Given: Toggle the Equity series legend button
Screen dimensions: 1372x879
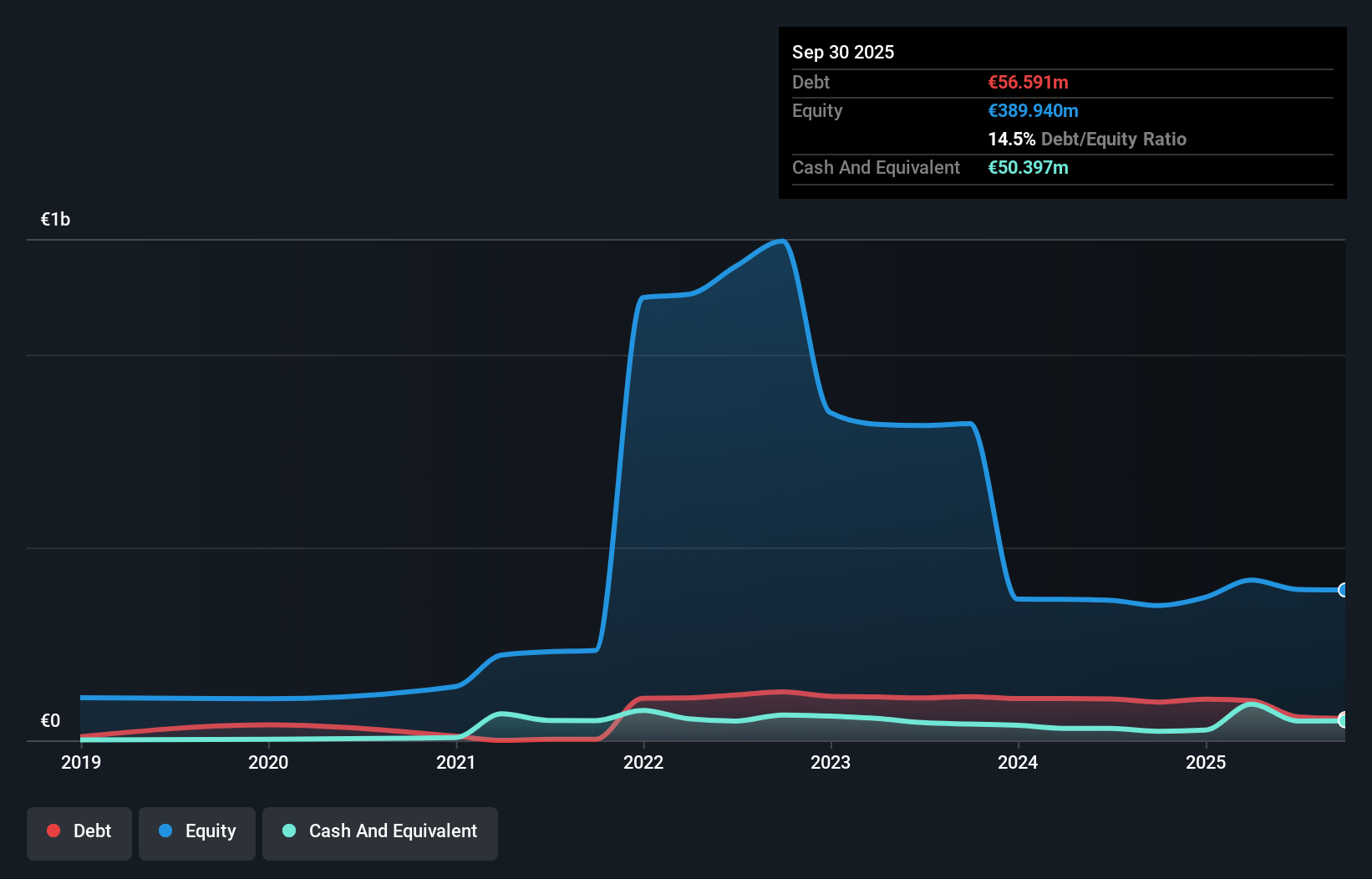Looking at the screenshot, I should click(x=197, y=833).
